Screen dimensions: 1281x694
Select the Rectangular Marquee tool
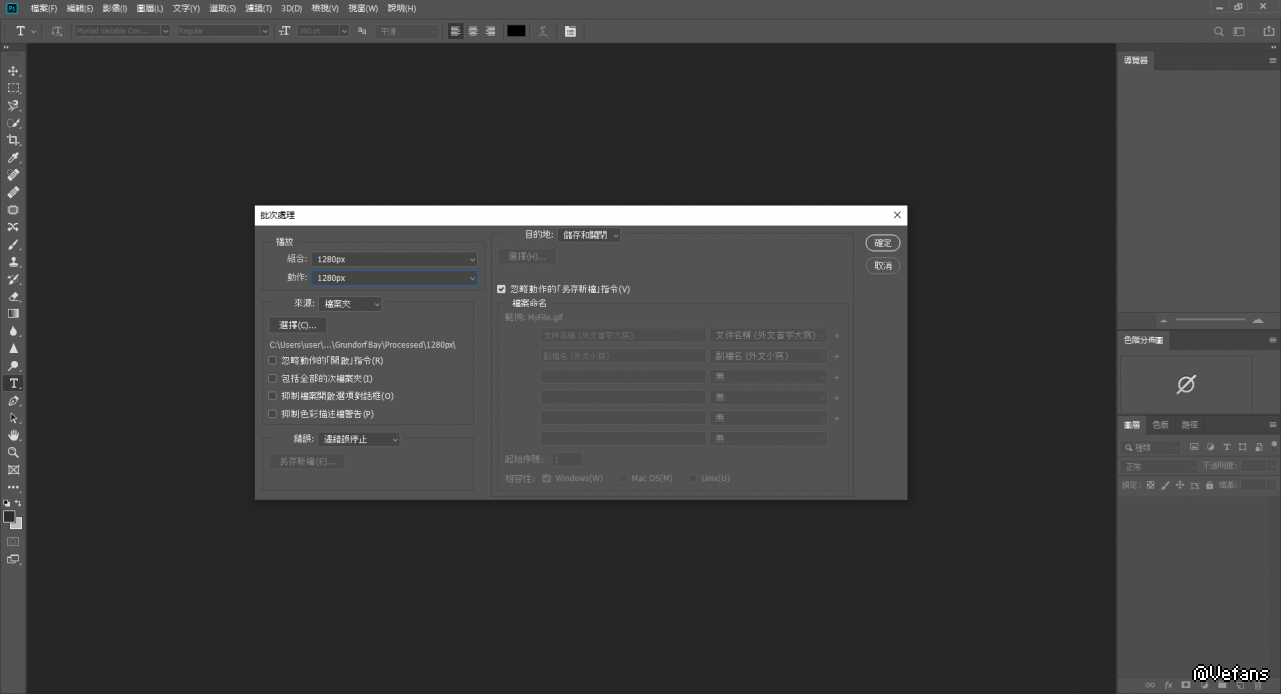(14, 88)
